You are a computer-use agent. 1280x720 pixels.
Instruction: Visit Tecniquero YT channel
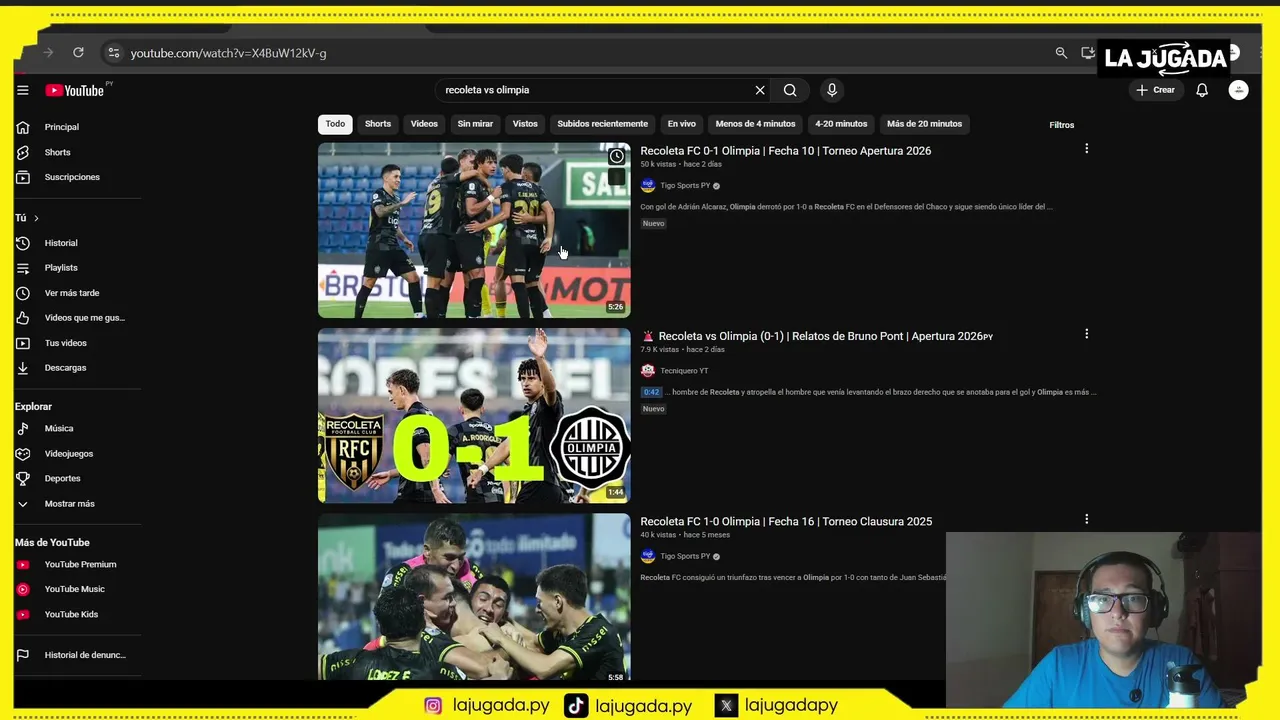click(684, 371)
